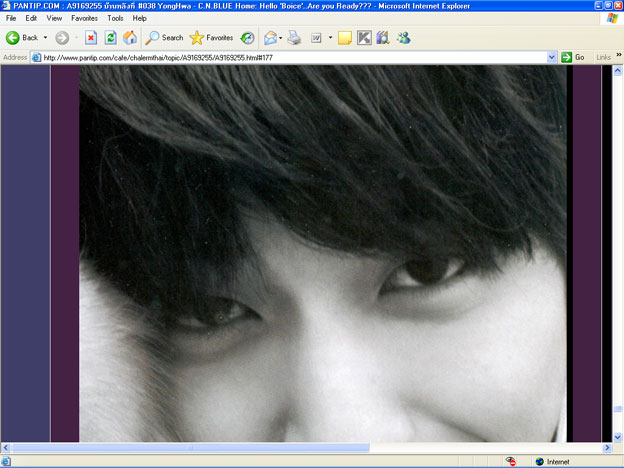Expand the address bar dropdown list
624x468 pixels.
click(x=552, y=58)
